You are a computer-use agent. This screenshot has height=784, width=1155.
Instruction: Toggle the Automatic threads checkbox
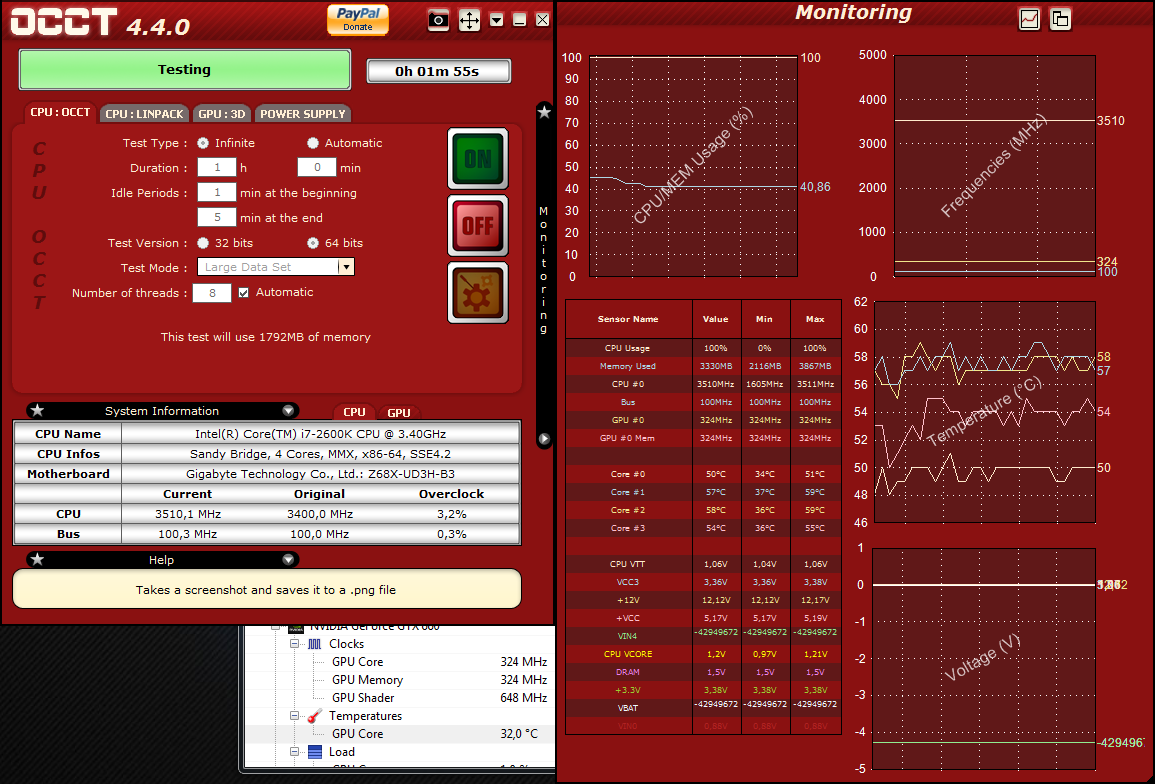pos(243,293)
